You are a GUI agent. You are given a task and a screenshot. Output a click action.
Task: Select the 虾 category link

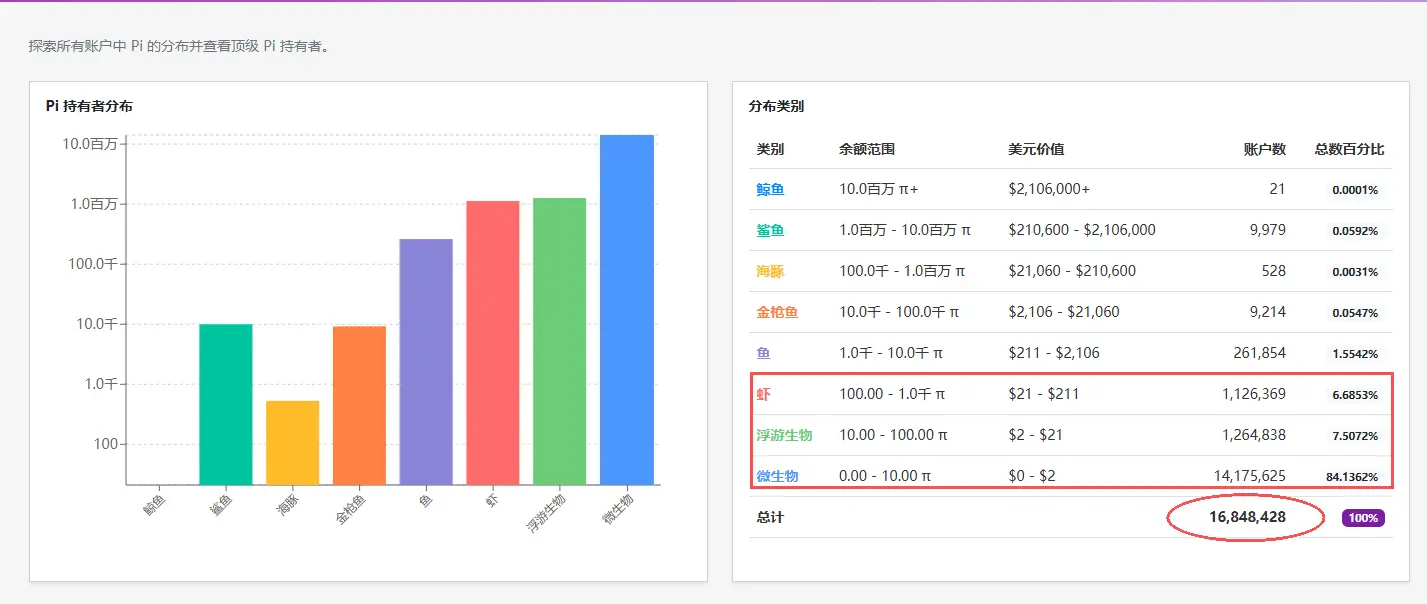click(763, 394)
